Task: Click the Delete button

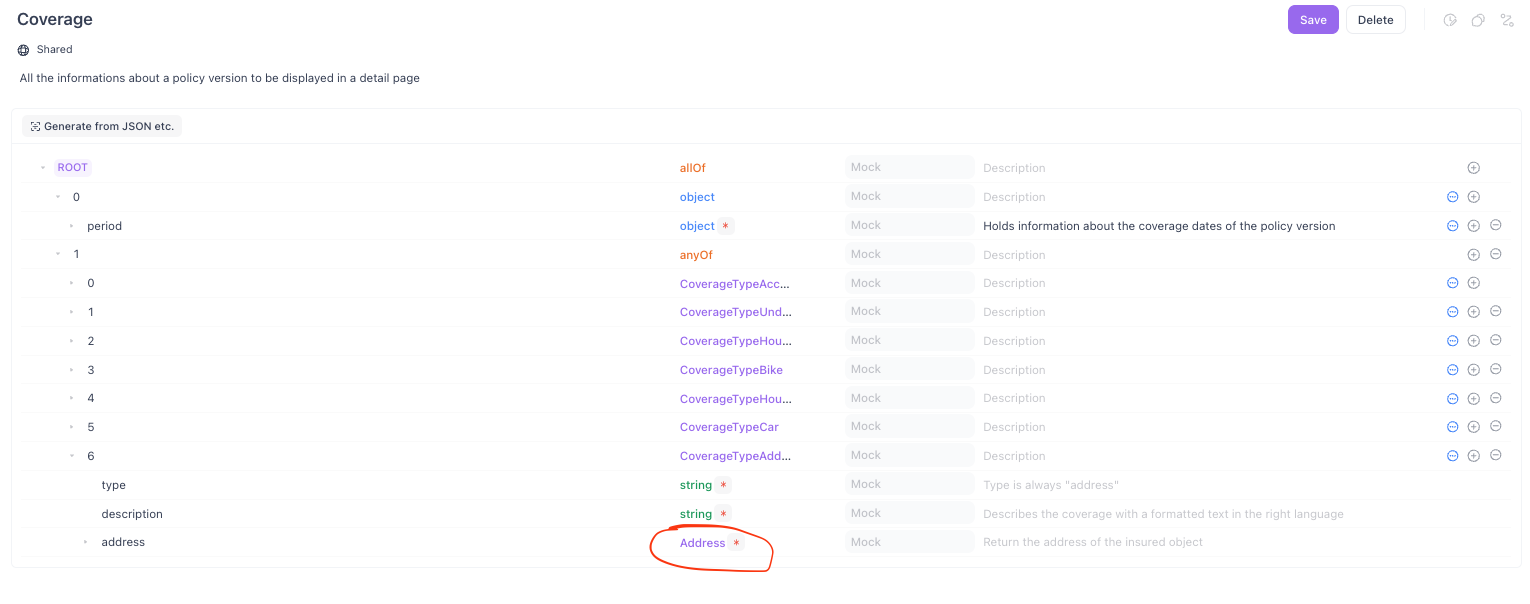Action: [1375, 20]
